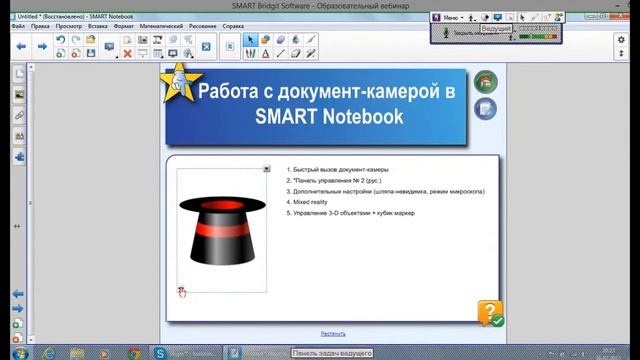Click the bottom-left next page arrow
The image size is (640, 360).
(x=18, y=309)
